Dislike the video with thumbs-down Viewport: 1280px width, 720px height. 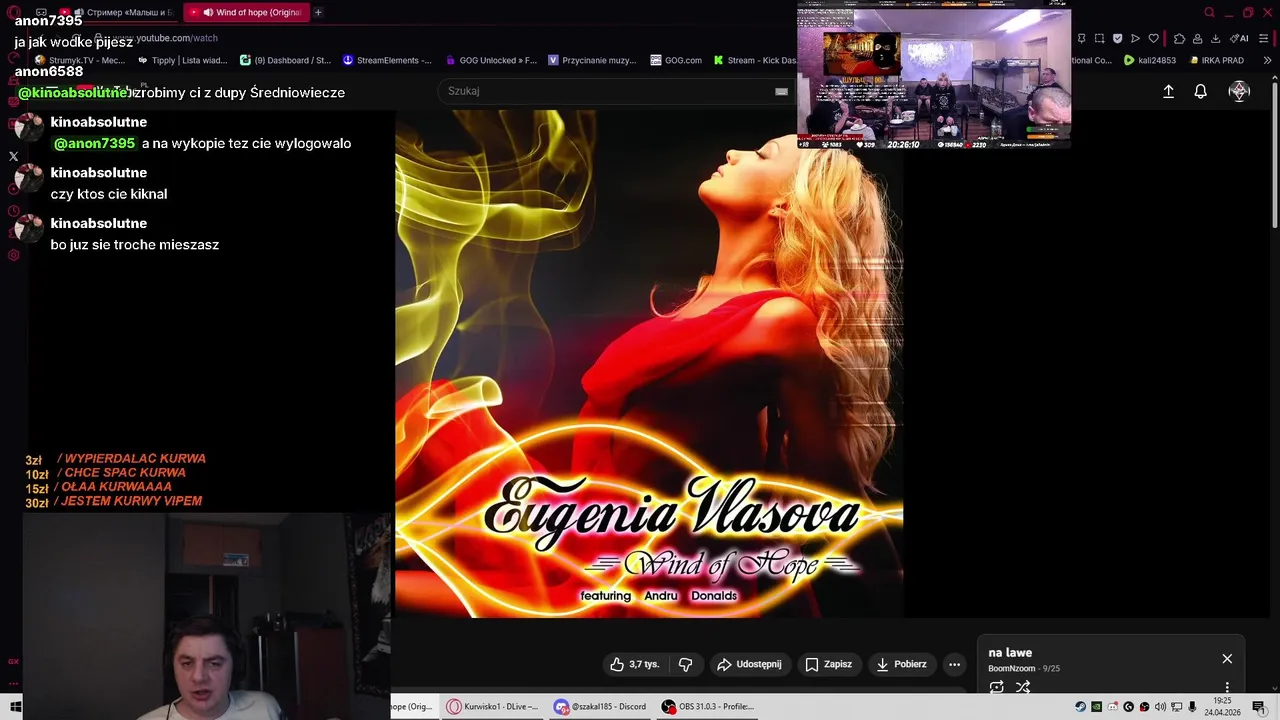(685, 664)
